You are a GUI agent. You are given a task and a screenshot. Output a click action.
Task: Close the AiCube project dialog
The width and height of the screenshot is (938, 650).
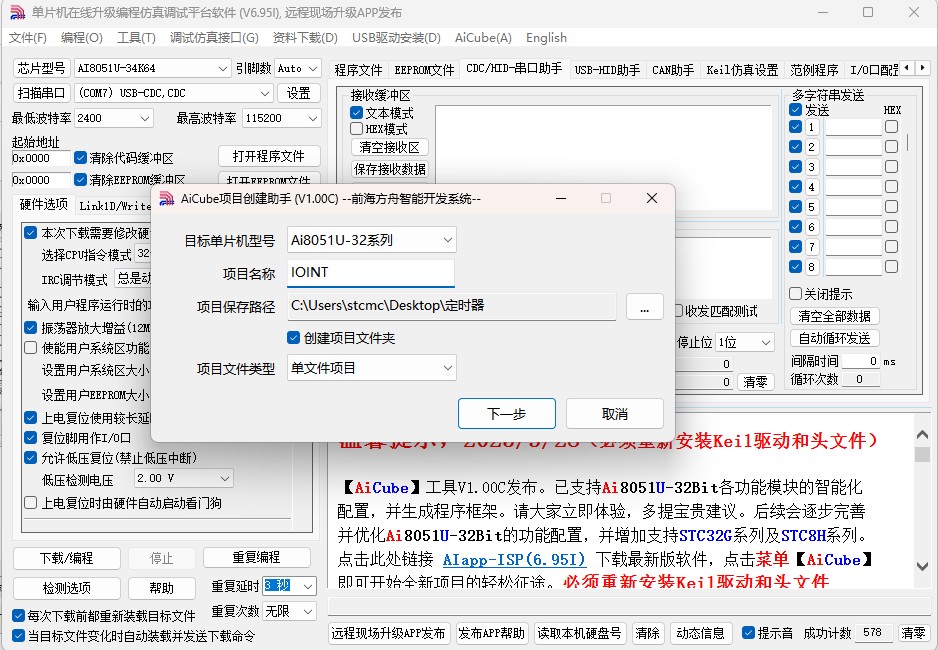point(652,198)
